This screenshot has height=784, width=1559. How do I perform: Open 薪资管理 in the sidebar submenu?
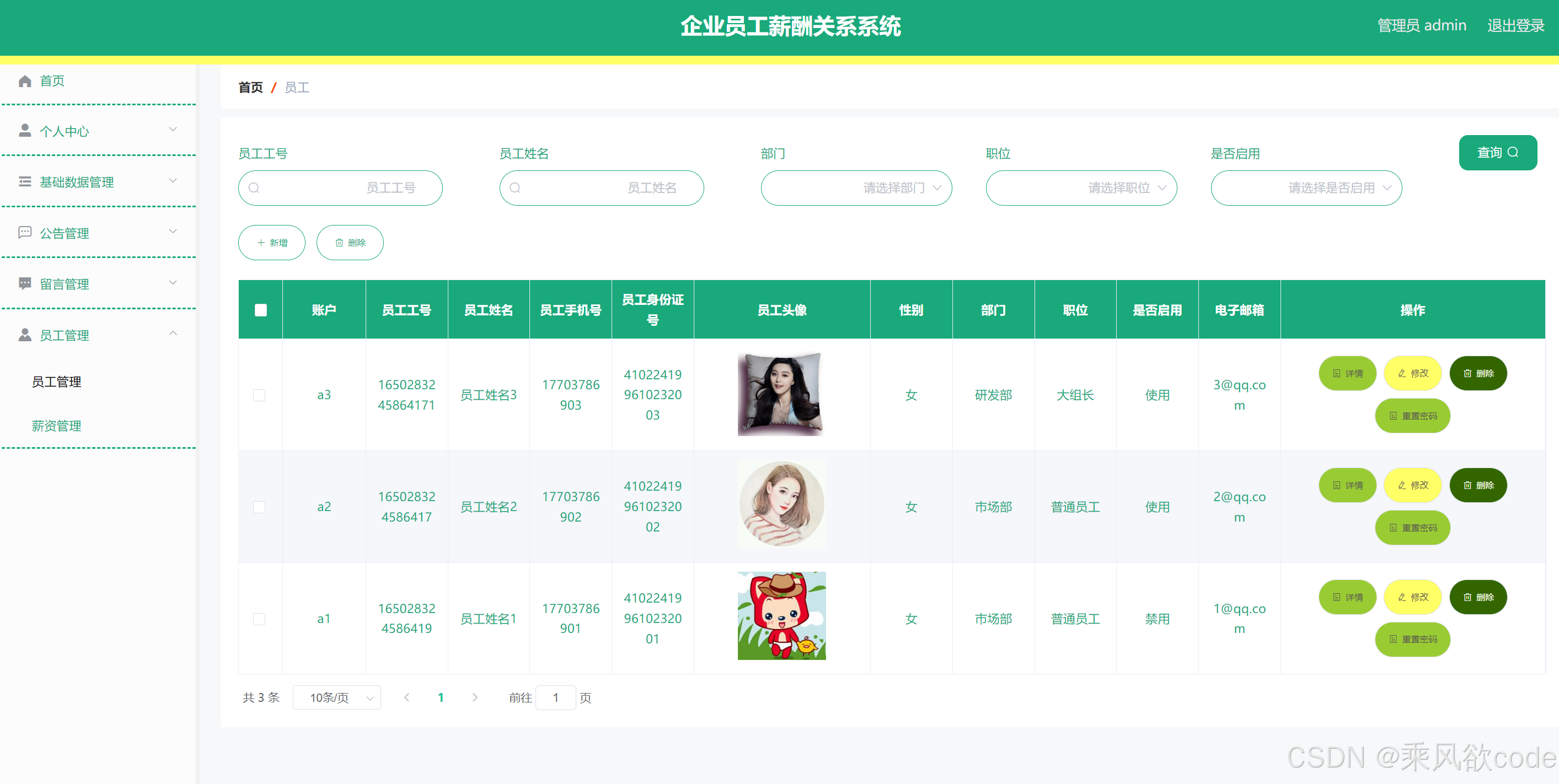(56, 426)
